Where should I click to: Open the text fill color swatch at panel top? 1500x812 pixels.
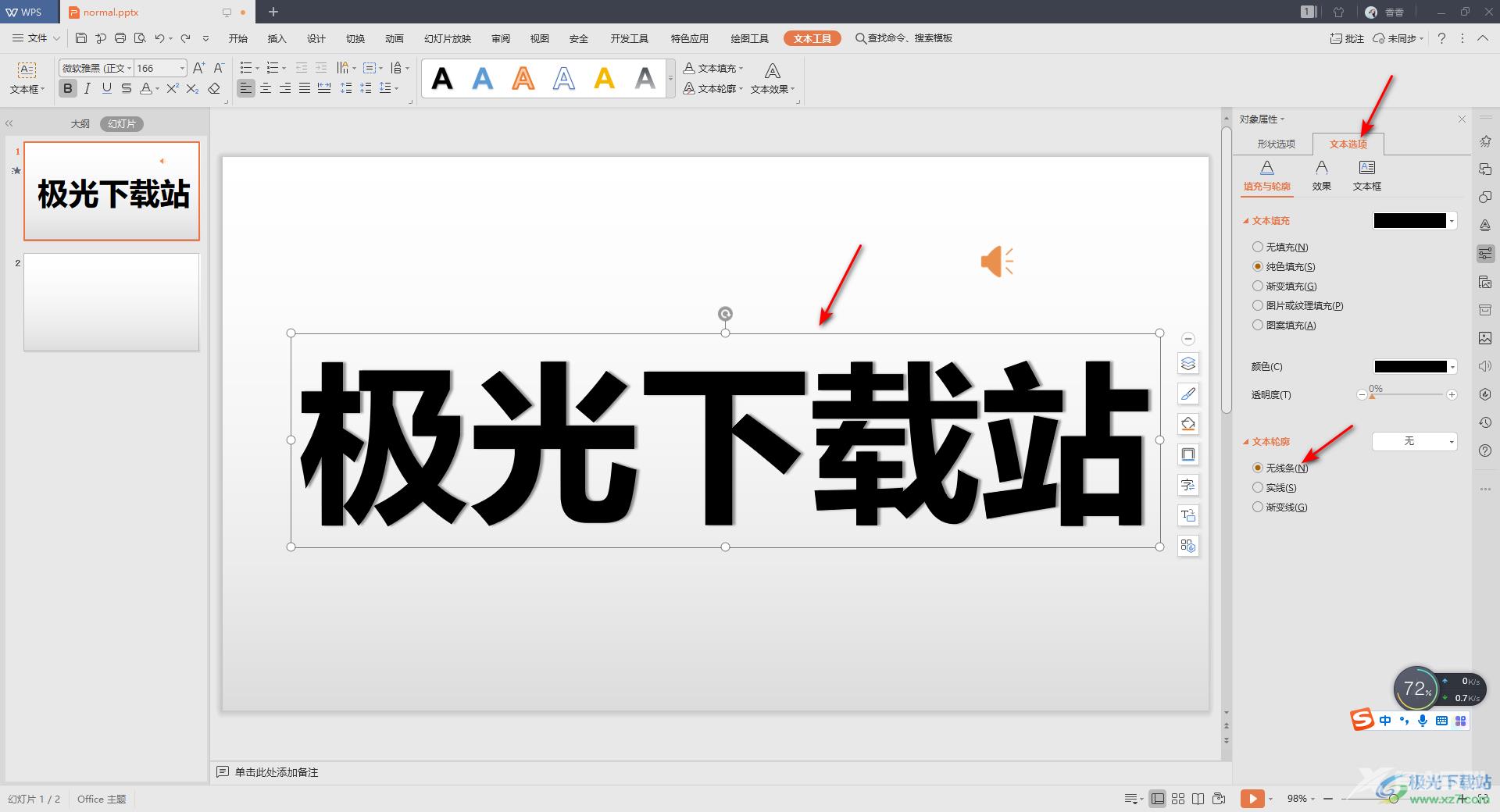tap(1415, 221)
